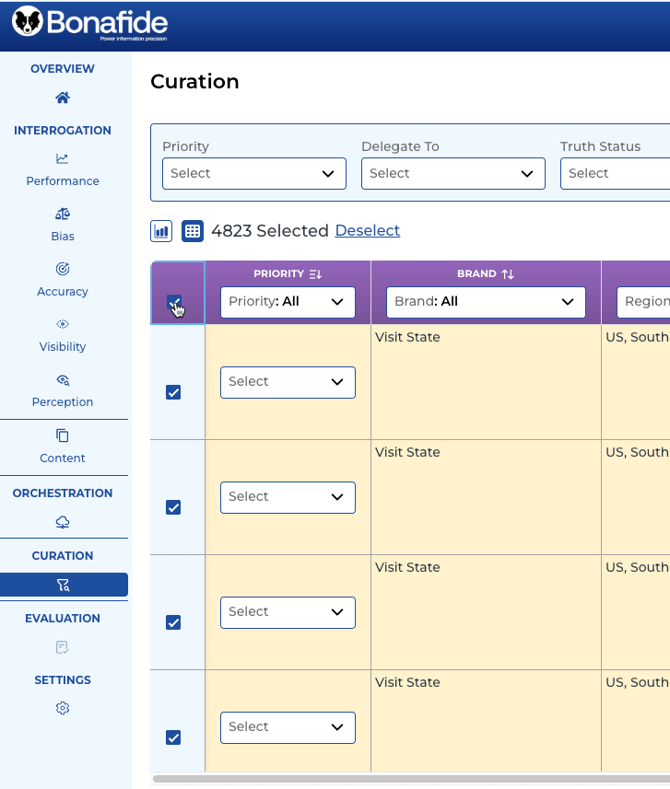Select the Bias scales icon
Image resolution: width=670 pixels, height=789 pixels.
[63, 214]
